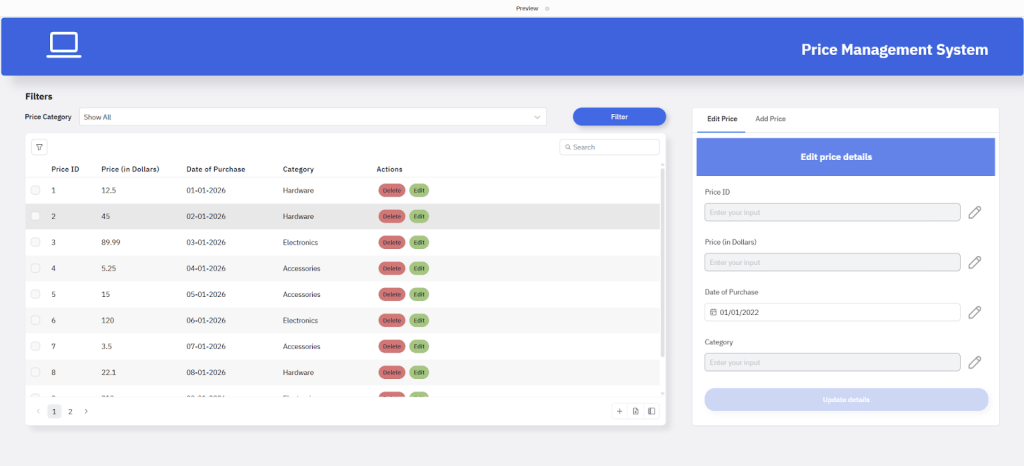Edit the row priced 89.99
This screenshot has height=466, width=1024.
coord(419,242)
